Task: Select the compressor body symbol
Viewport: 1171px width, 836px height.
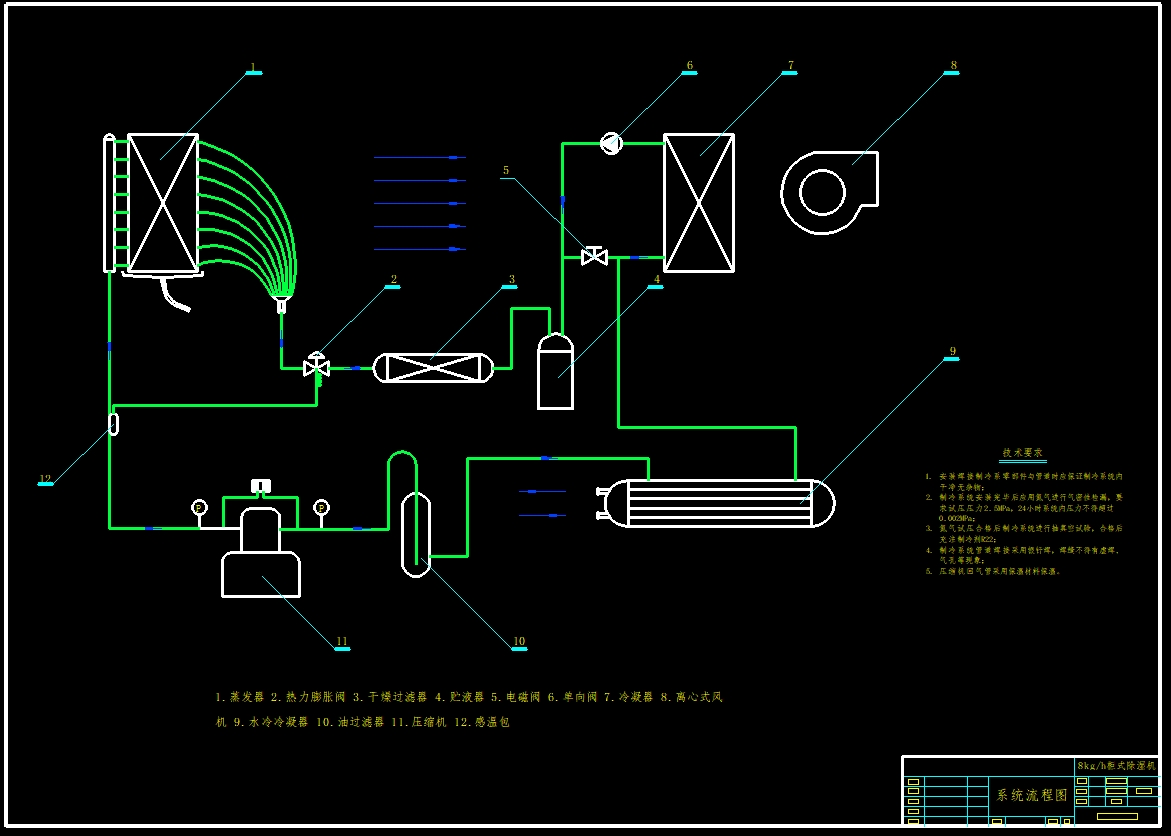Action: [261, 553]
